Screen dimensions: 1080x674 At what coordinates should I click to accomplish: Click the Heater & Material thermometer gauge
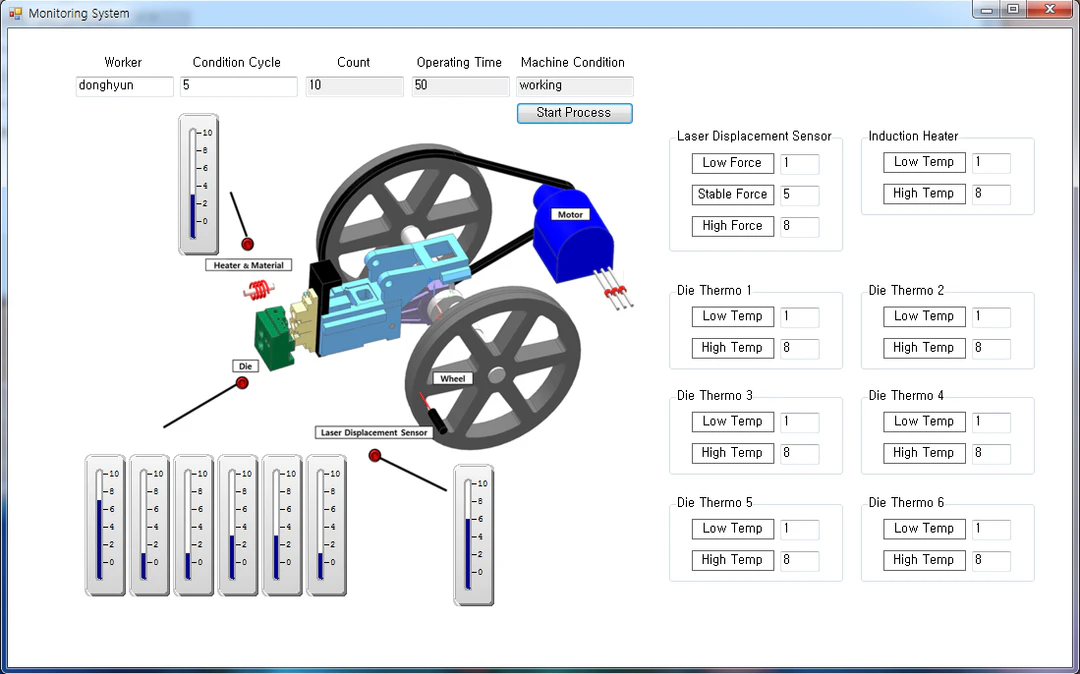pos(199,185)
